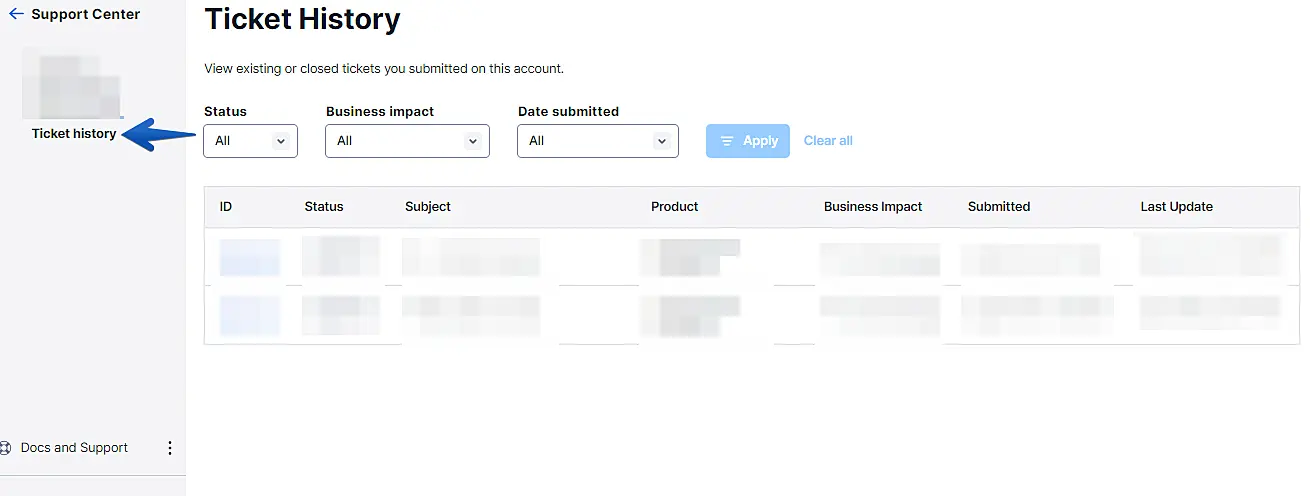Open the Business impact filter dropdown
The height and width of the screenshot is (496, 1310).
[407, 141]
